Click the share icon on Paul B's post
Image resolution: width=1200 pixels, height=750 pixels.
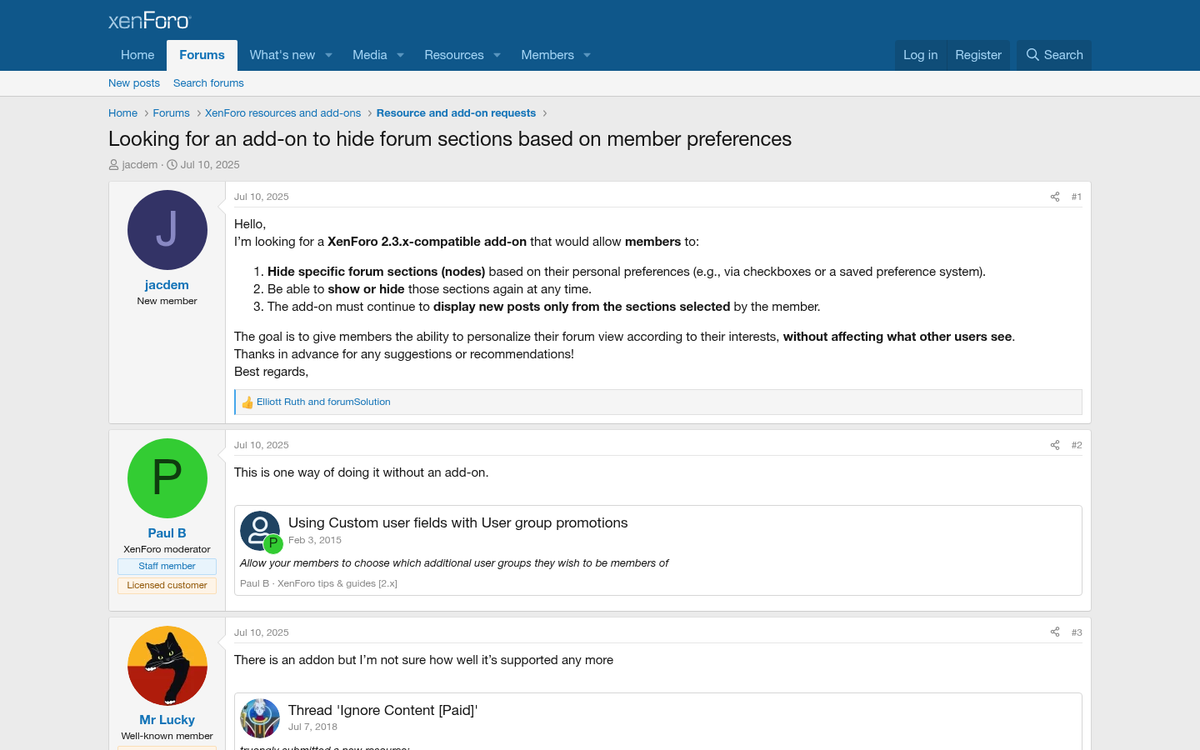click(x=1055, y=444)
